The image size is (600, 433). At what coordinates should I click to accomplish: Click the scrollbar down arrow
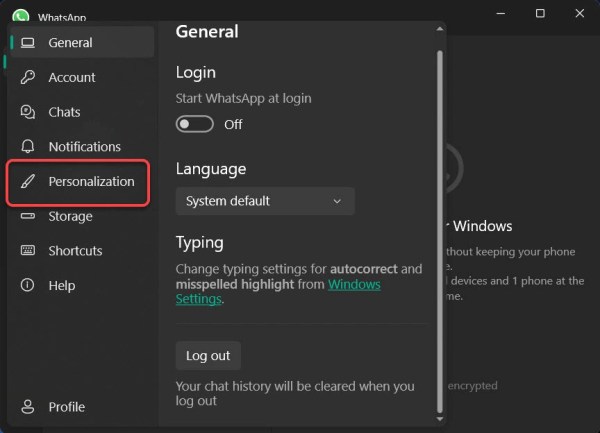click(x=440, y=419)
